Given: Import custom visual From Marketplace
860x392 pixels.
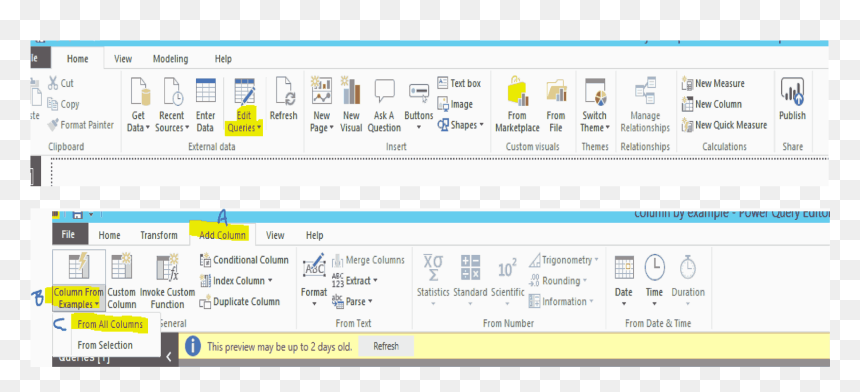Looking at the screenshot, I should (x=517, y=105).
